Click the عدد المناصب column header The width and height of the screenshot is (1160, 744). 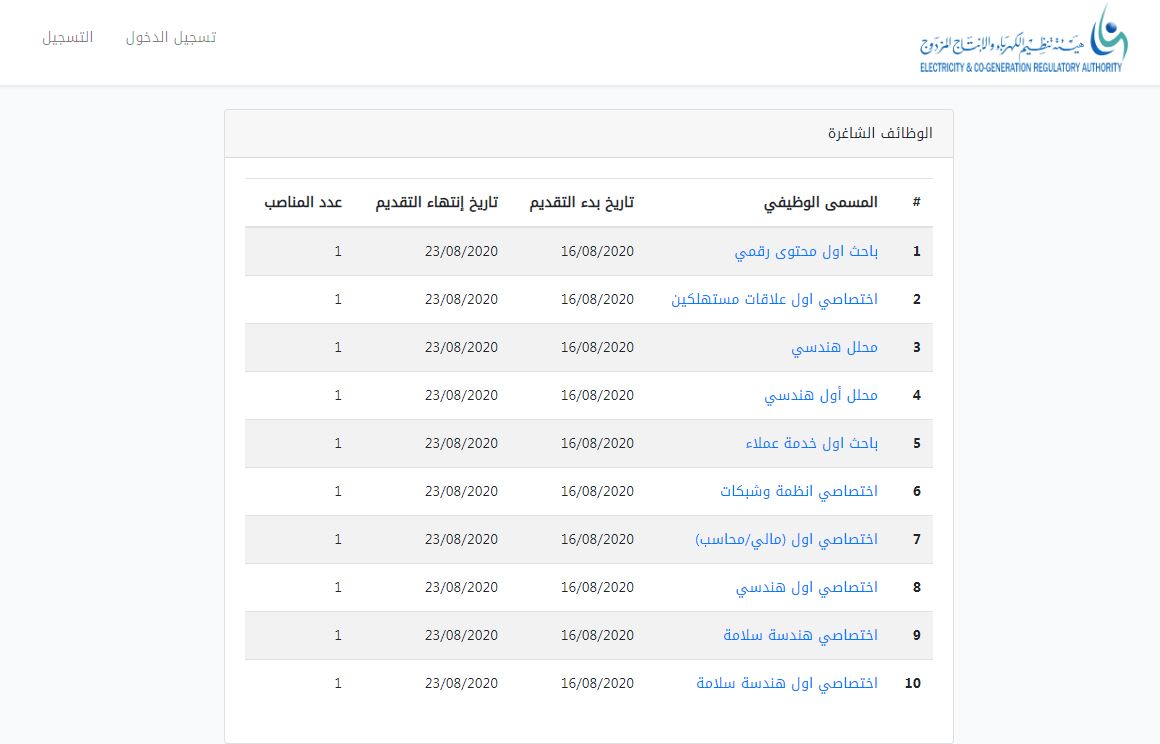(303, 202)
